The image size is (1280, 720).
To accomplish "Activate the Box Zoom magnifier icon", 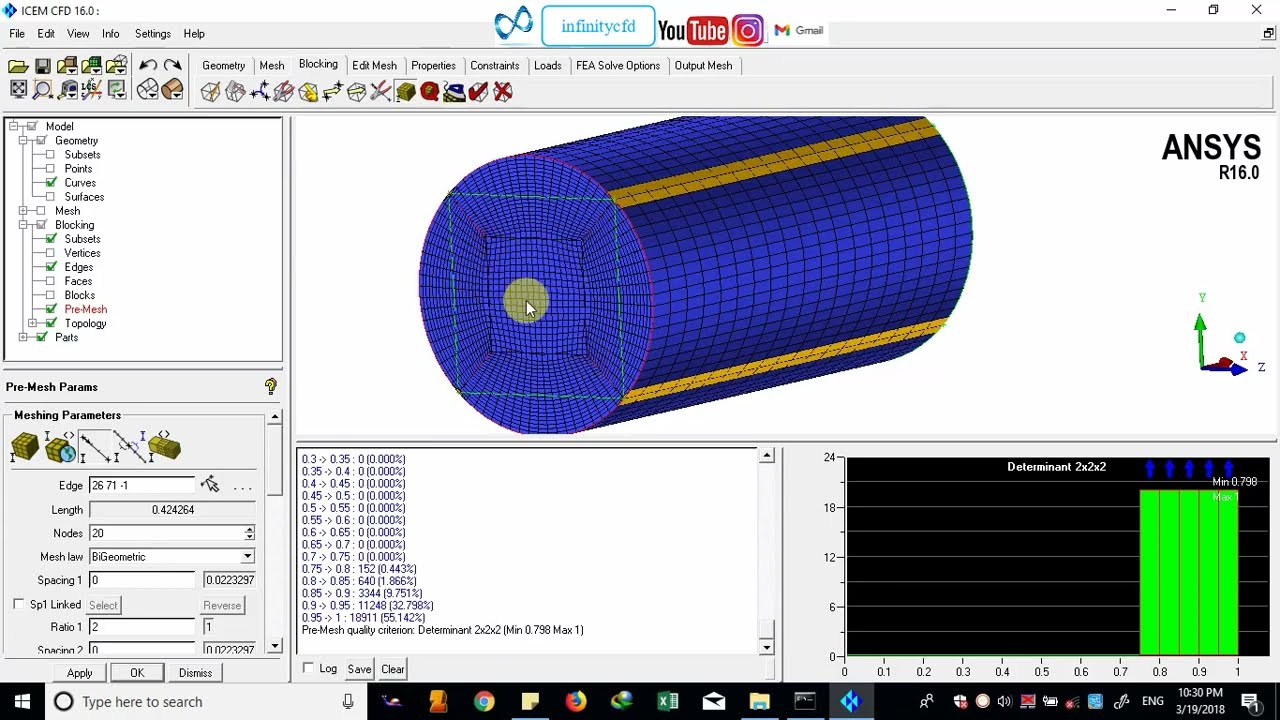I will (43, 90).
